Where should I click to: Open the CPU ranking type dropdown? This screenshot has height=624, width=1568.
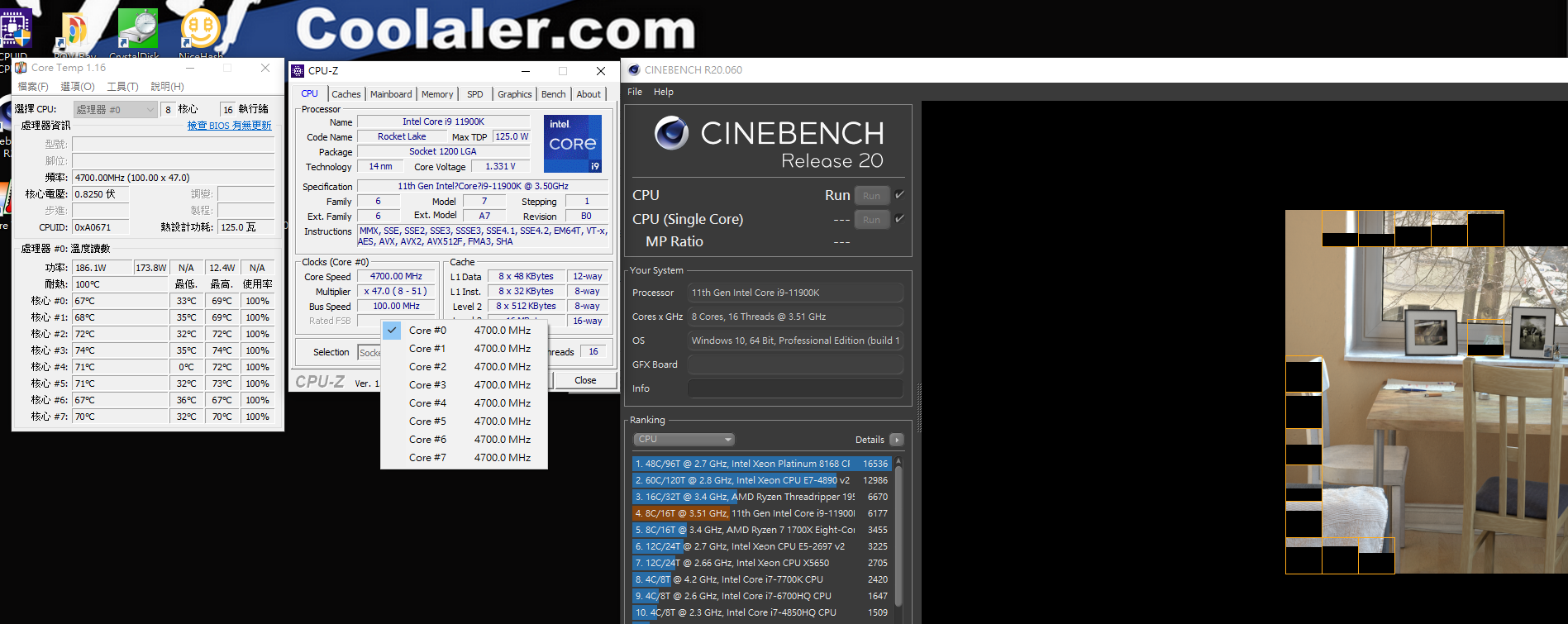tap(684, 440)
